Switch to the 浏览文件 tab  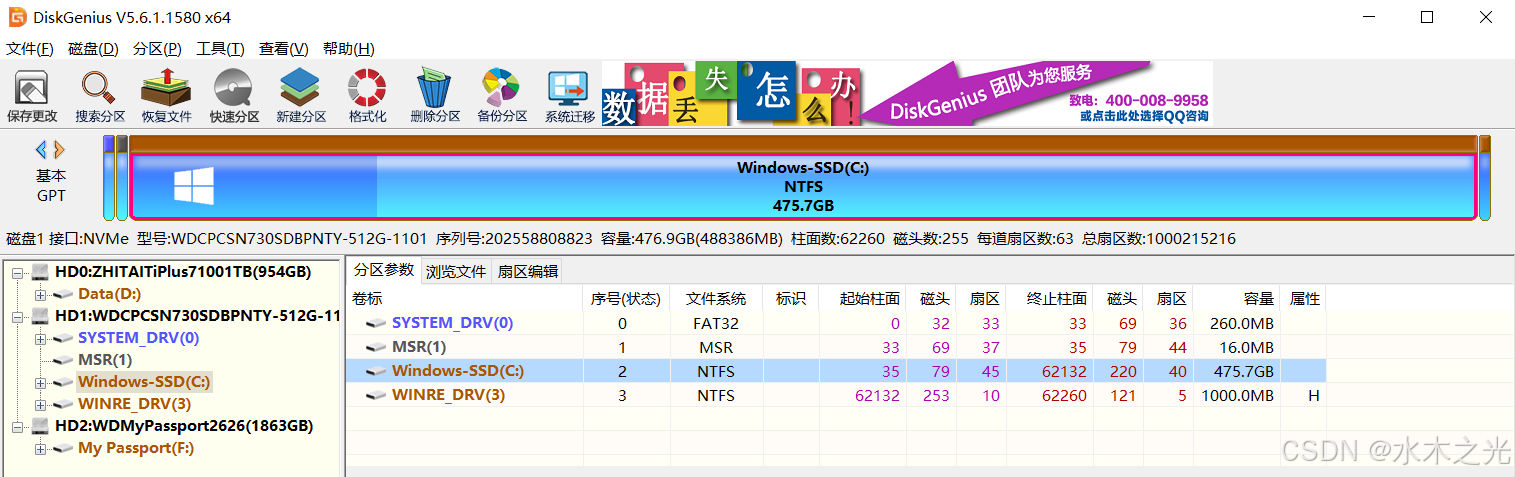point(456,271)
